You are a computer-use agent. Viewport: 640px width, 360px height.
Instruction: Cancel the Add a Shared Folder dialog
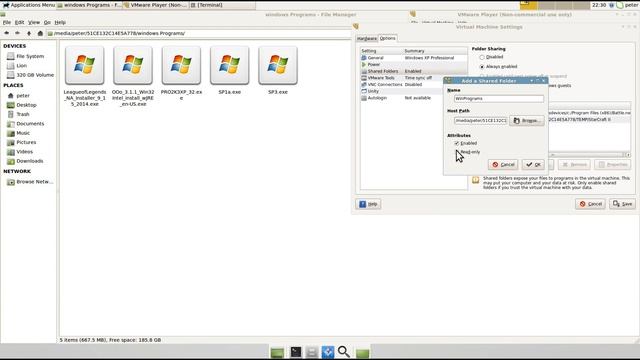503,164
